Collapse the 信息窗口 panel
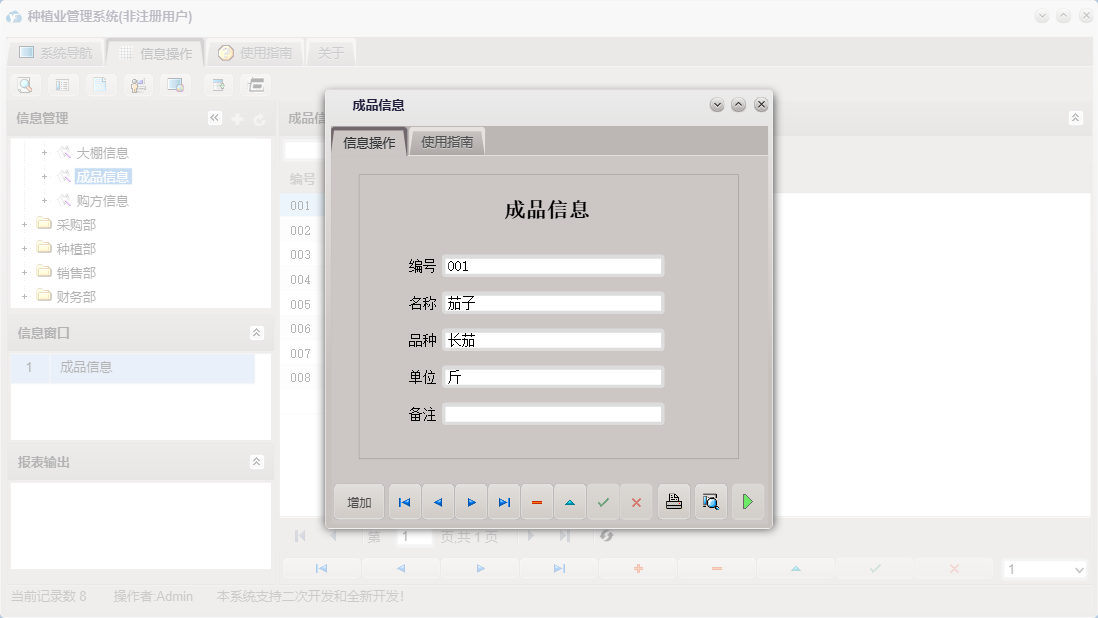This screenshot has height=618, width=1098. click(x=258, y=331)
